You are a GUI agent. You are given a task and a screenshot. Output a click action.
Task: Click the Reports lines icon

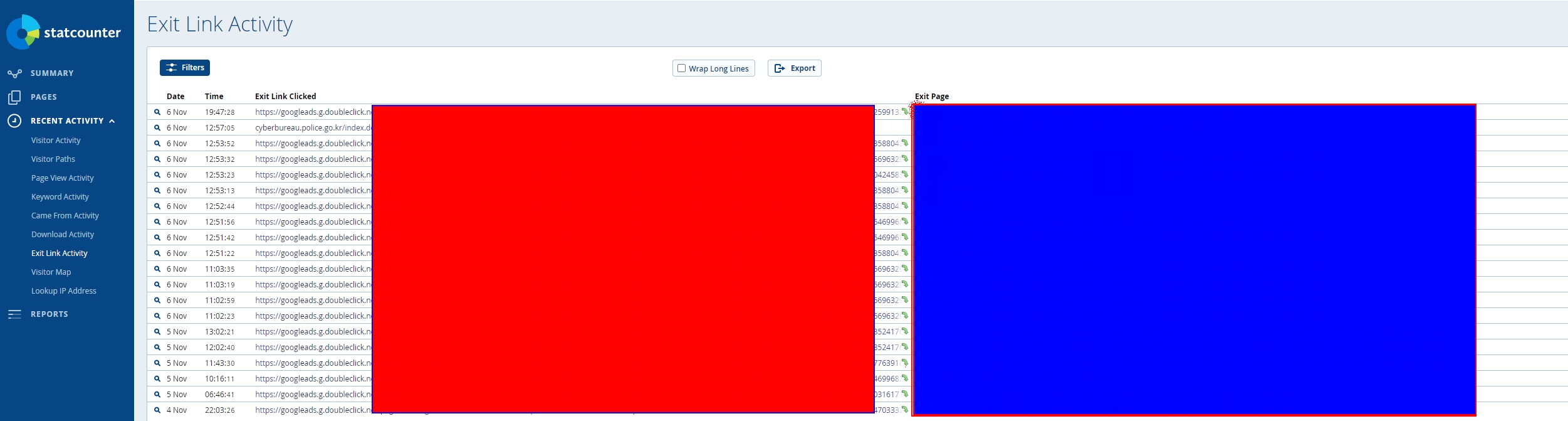(x=14, y=314)
